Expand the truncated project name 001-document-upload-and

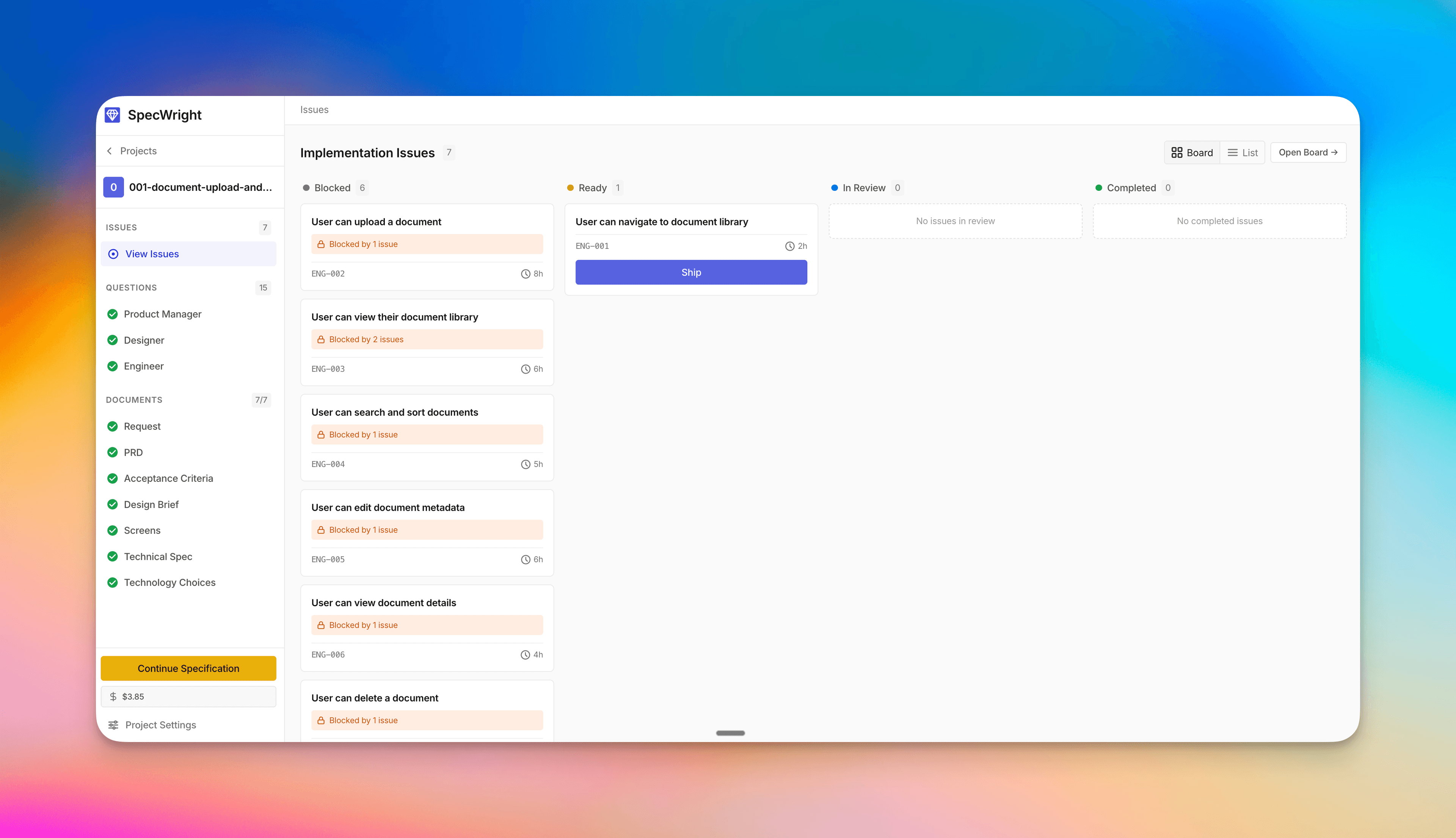click(x=201, y=187)
